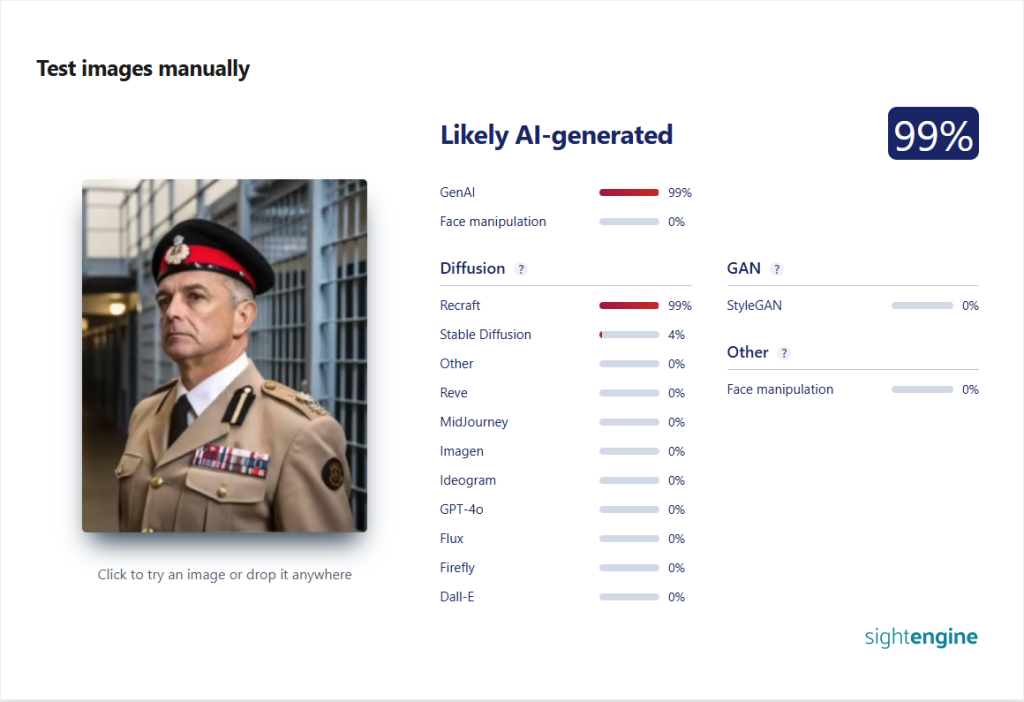
Task: Click the sightengine logo
Action: coord(921,637)
